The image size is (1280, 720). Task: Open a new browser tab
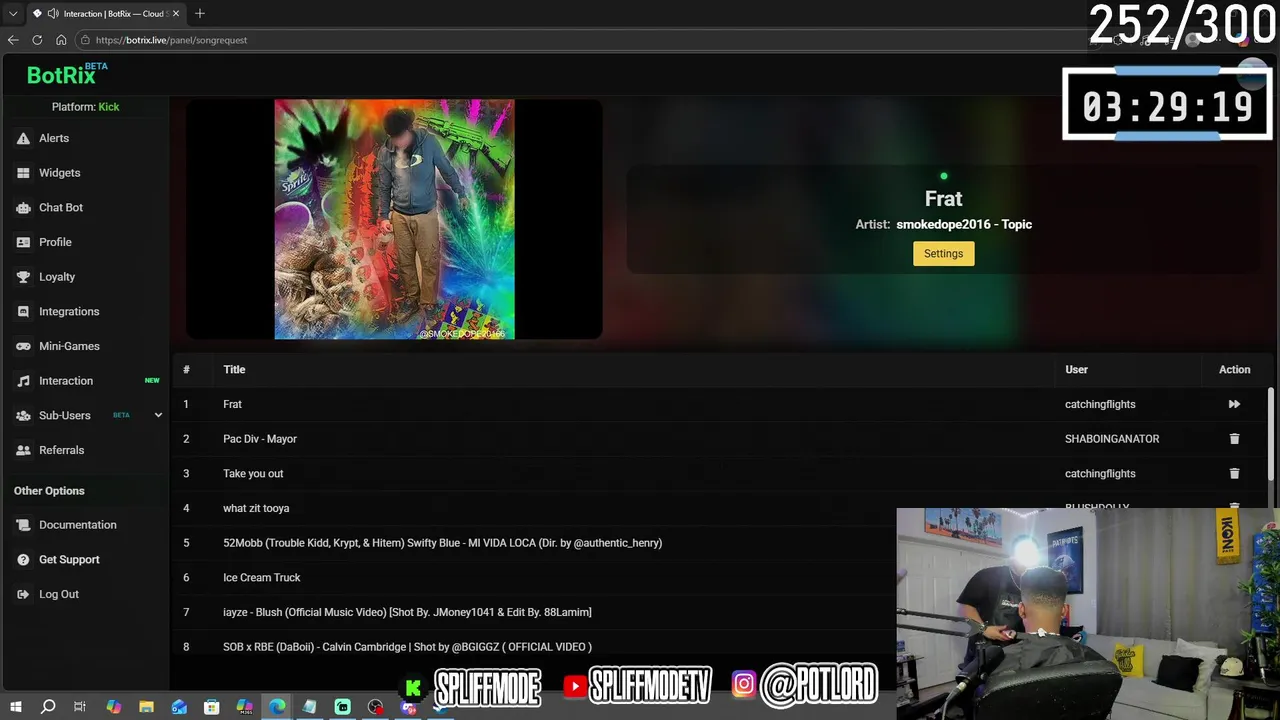(200, 13)
